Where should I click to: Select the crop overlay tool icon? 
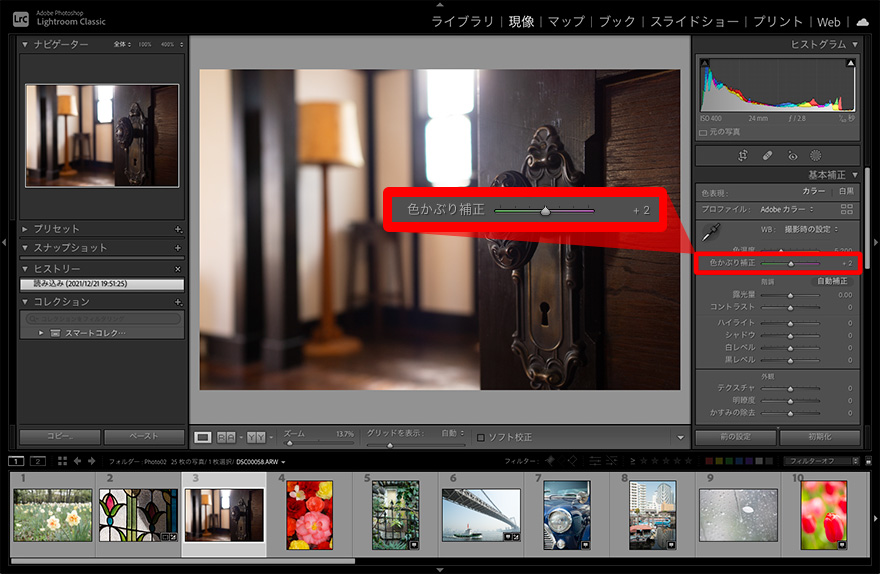click(x=743, y=156)
